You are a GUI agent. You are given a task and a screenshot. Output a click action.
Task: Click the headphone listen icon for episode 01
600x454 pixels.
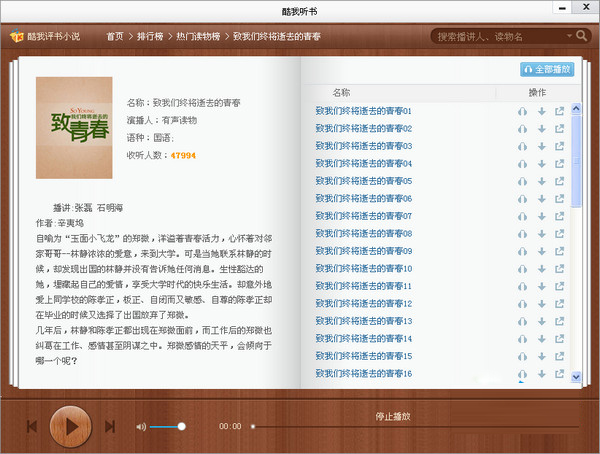pos(522,111)
